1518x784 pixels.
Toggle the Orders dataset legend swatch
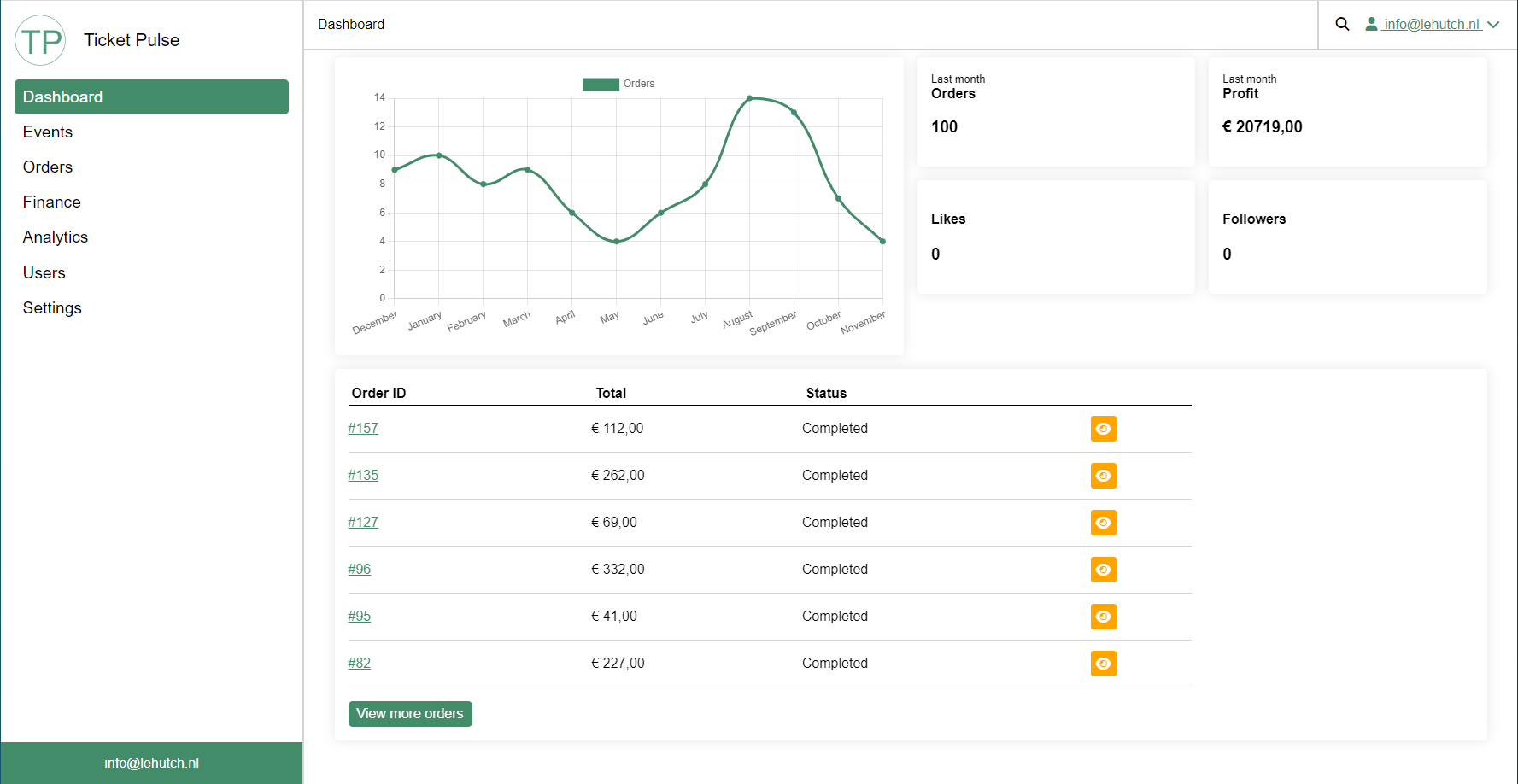click(601, 84)
